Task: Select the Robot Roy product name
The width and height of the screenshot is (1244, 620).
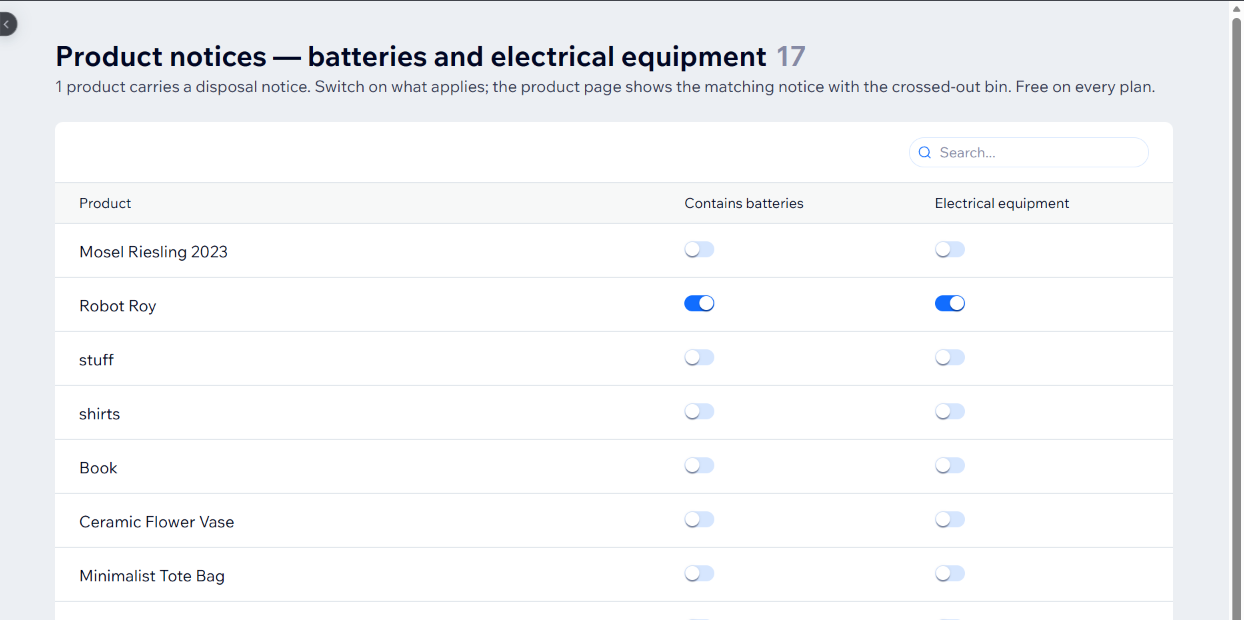Action: (x=118, y=306)
